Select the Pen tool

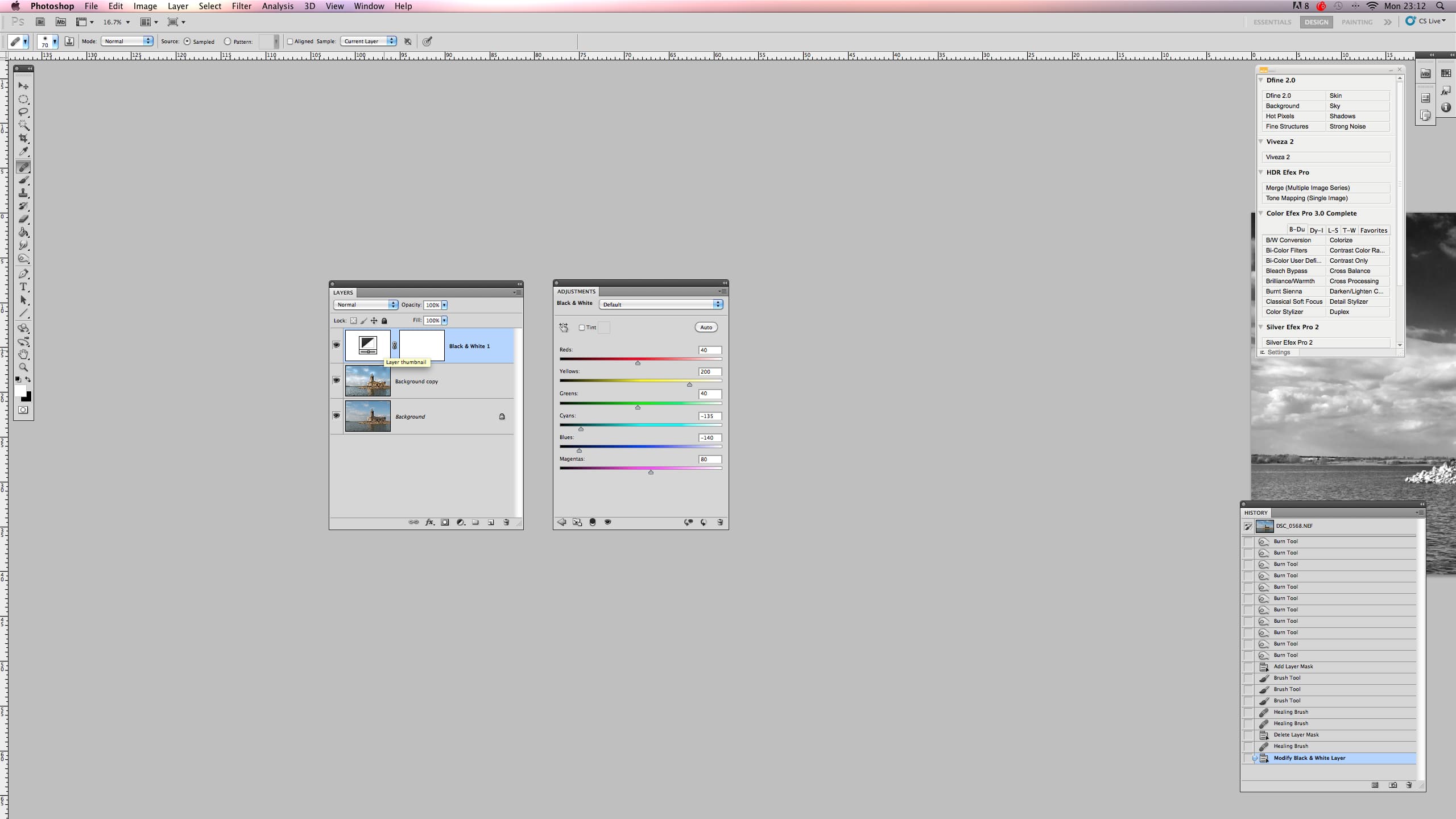[23, 274]
